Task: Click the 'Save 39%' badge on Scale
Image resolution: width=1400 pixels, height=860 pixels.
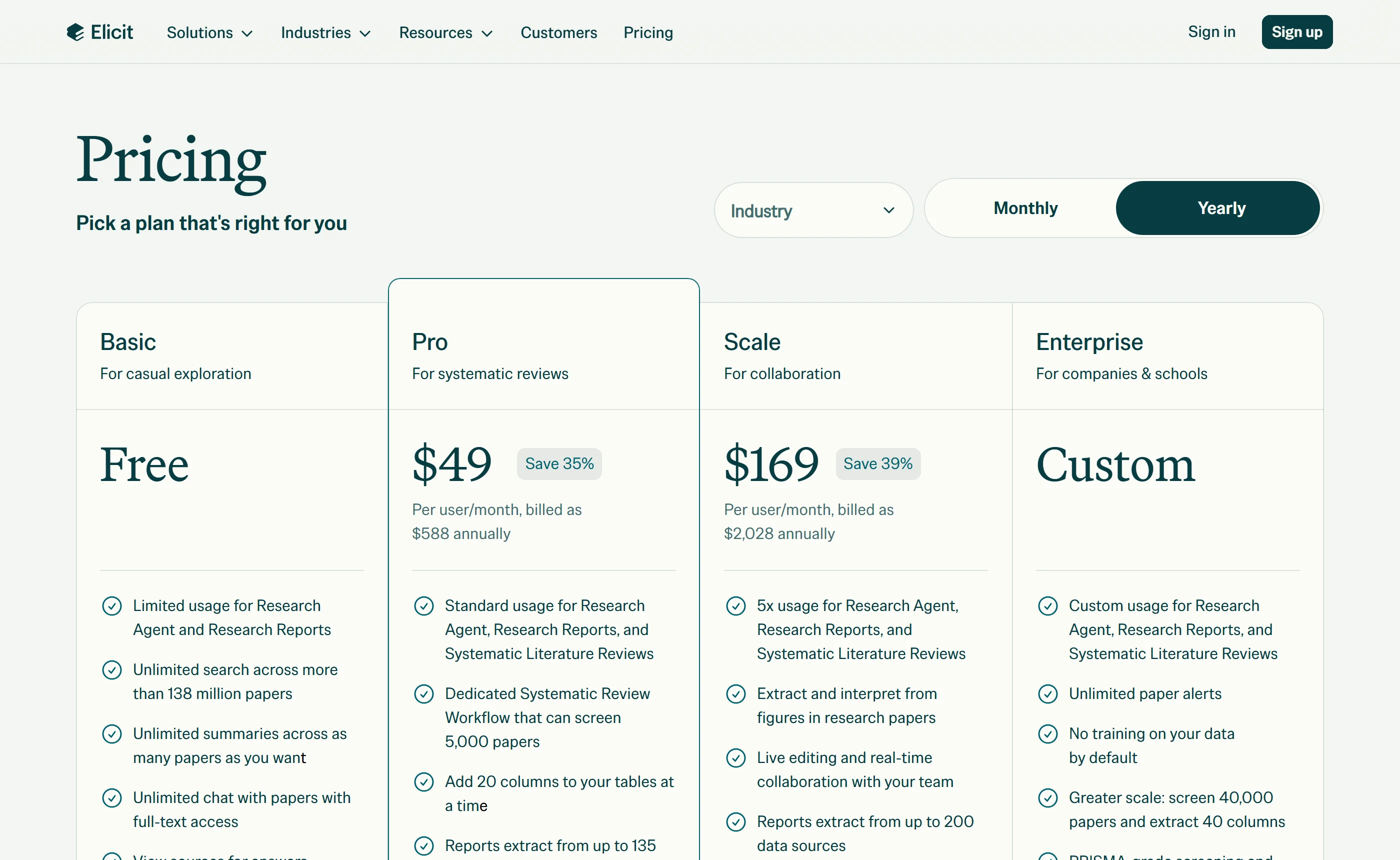Action: 878,463
